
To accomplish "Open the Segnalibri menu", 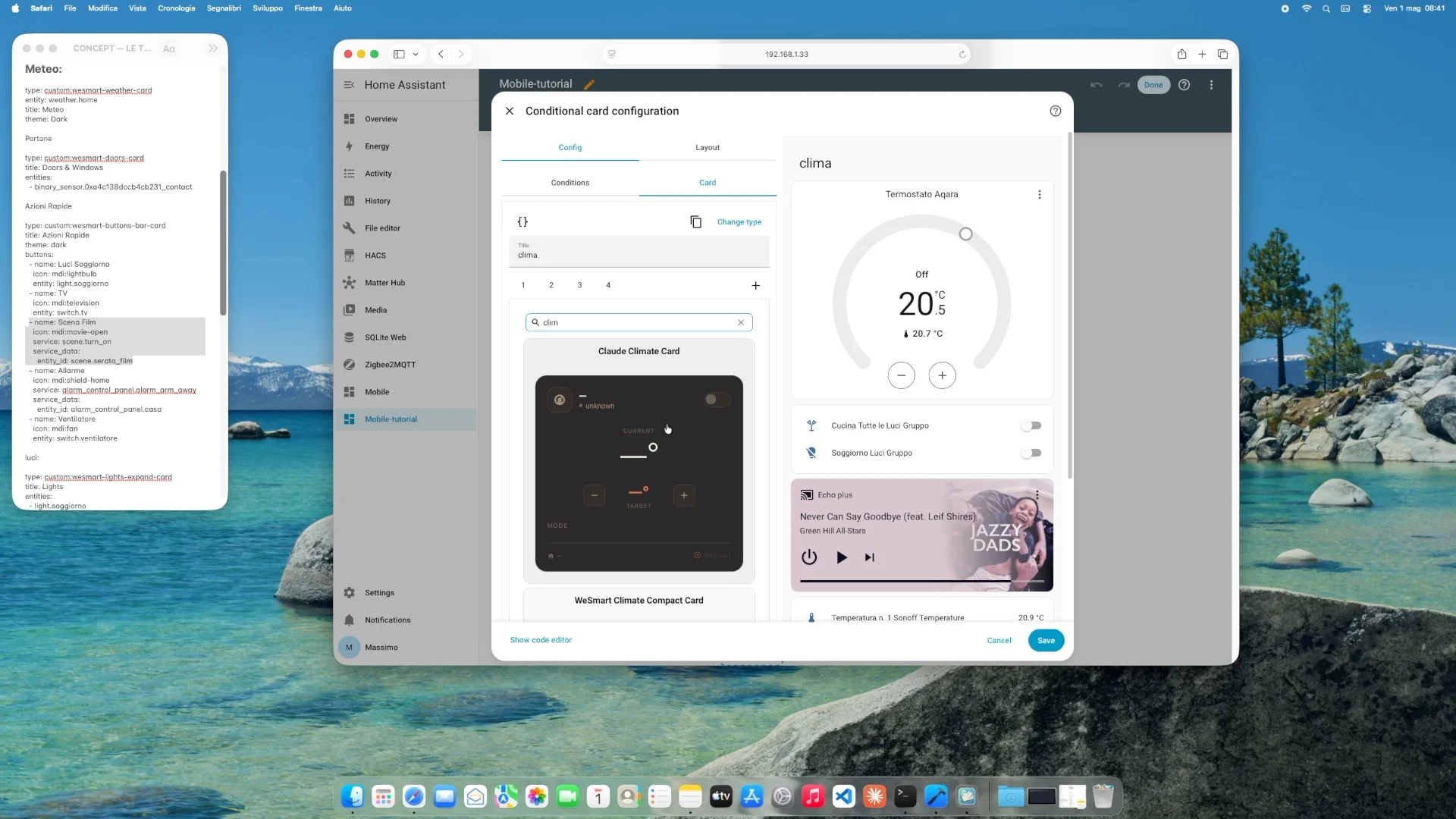I will pos(224,8).
